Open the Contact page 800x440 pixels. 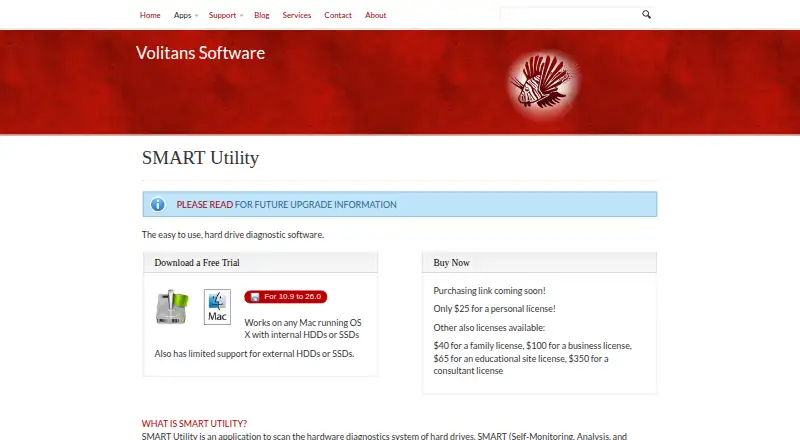pos(338,15)
